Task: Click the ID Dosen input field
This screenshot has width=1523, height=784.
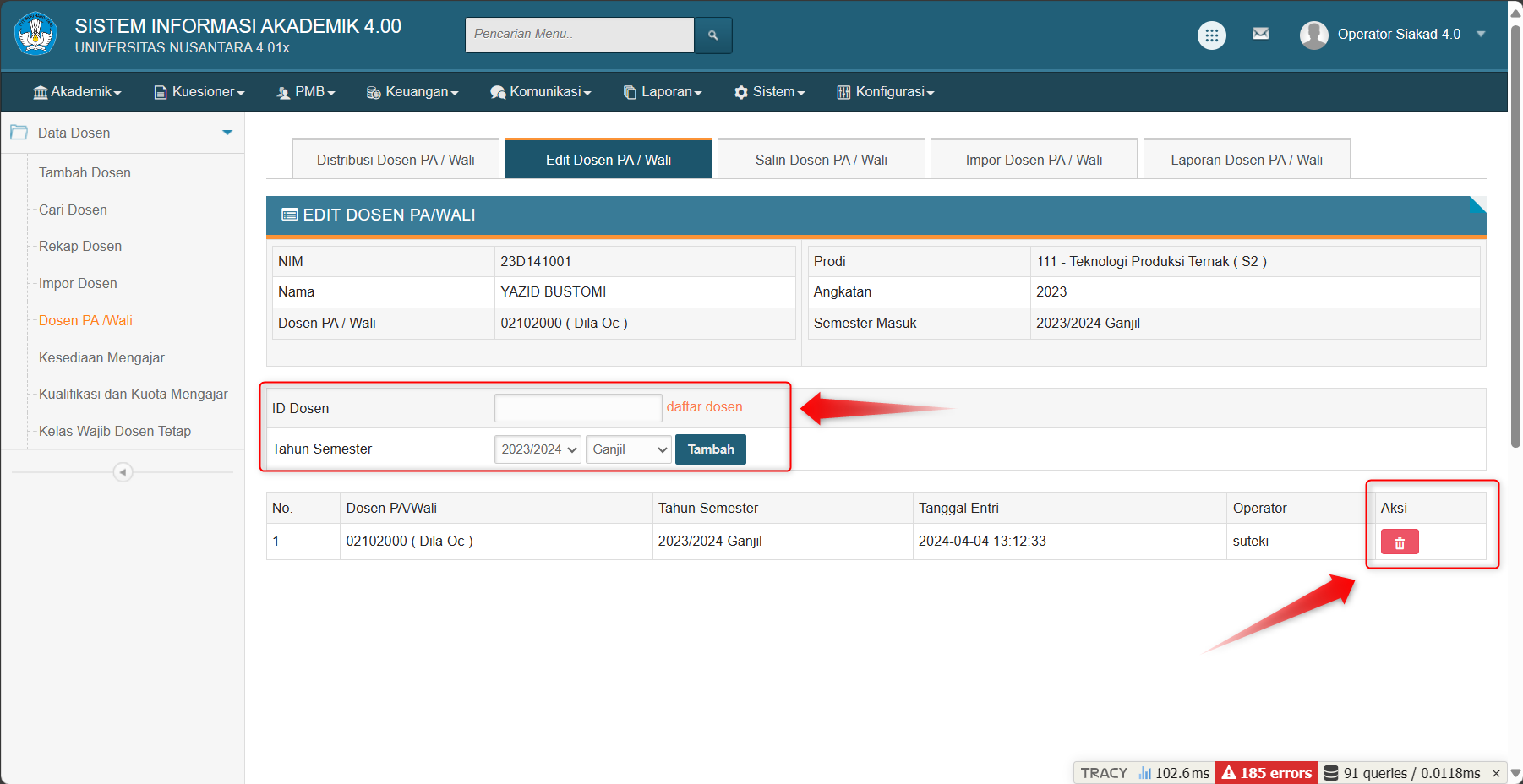Action: (578, 408)
